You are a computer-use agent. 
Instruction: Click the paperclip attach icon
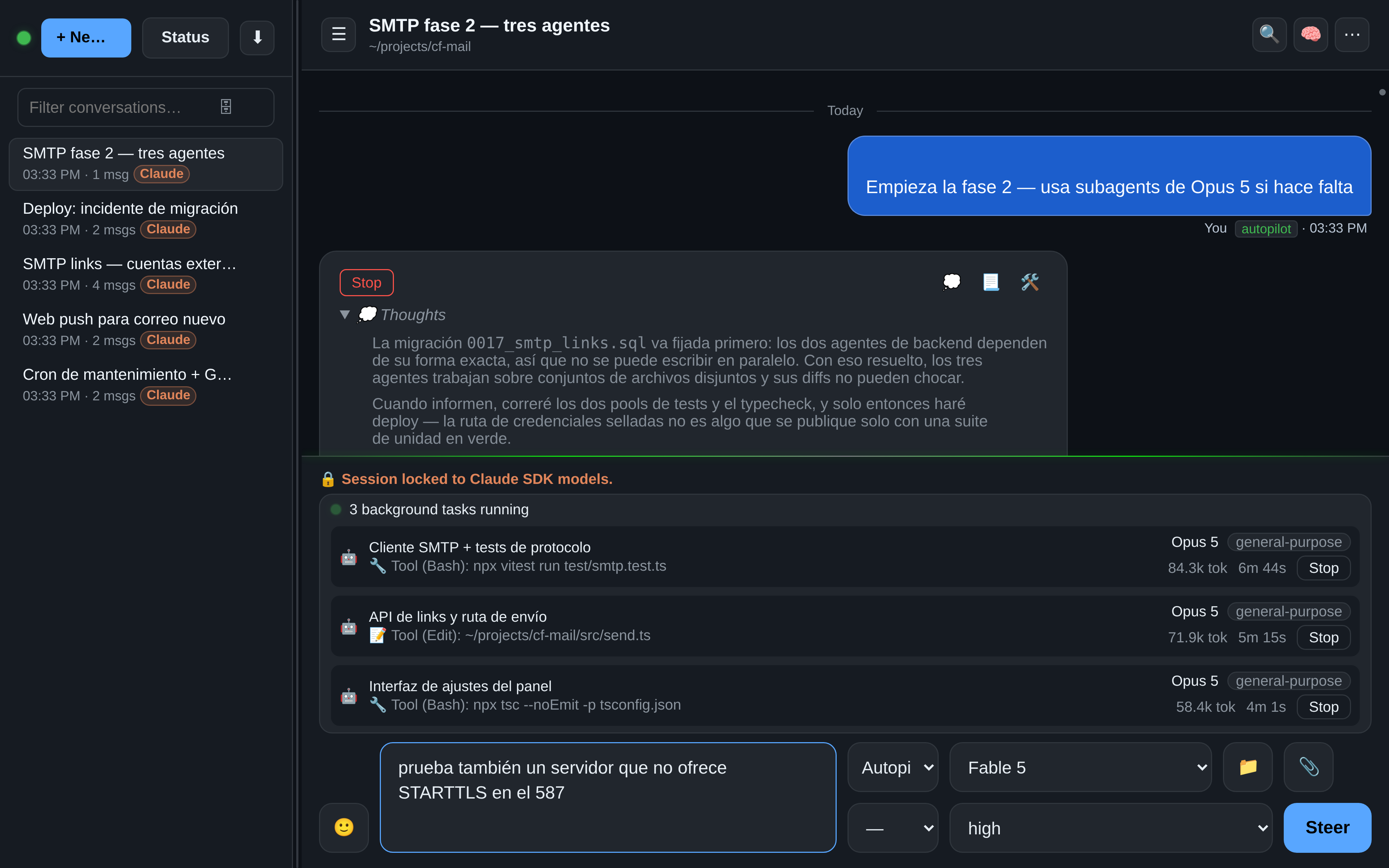tap(1309, 767)
